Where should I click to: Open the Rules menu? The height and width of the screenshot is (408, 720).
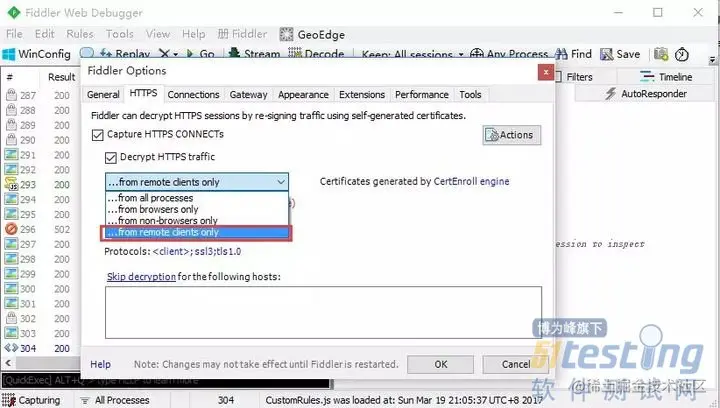coord(80,34)
